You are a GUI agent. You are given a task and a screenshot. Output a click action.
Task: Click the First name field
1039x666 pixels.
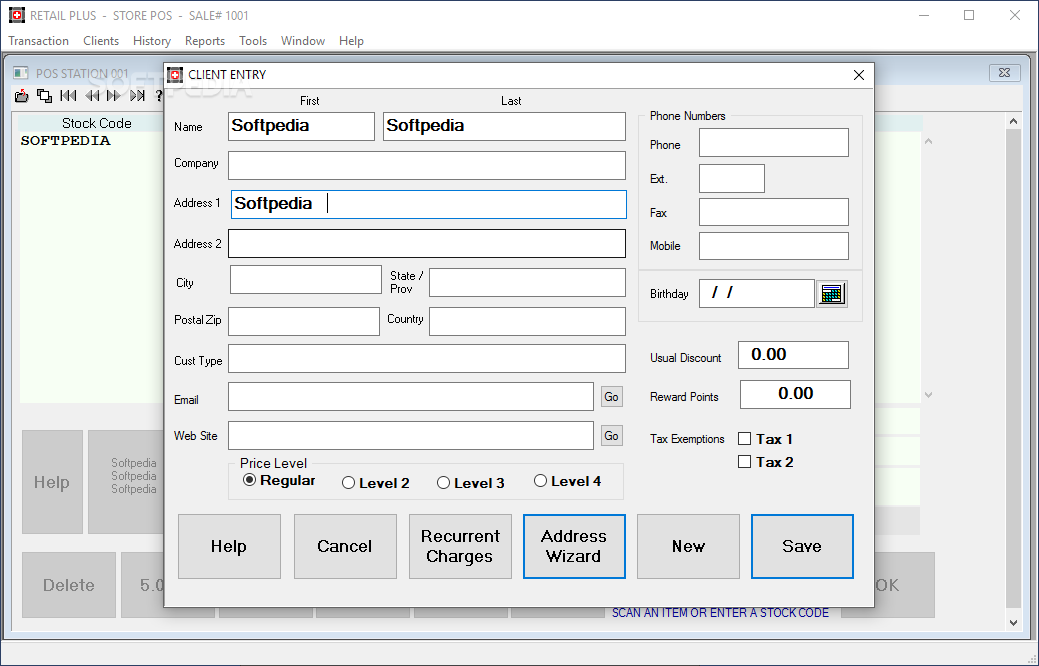click(x=301, y=126)
